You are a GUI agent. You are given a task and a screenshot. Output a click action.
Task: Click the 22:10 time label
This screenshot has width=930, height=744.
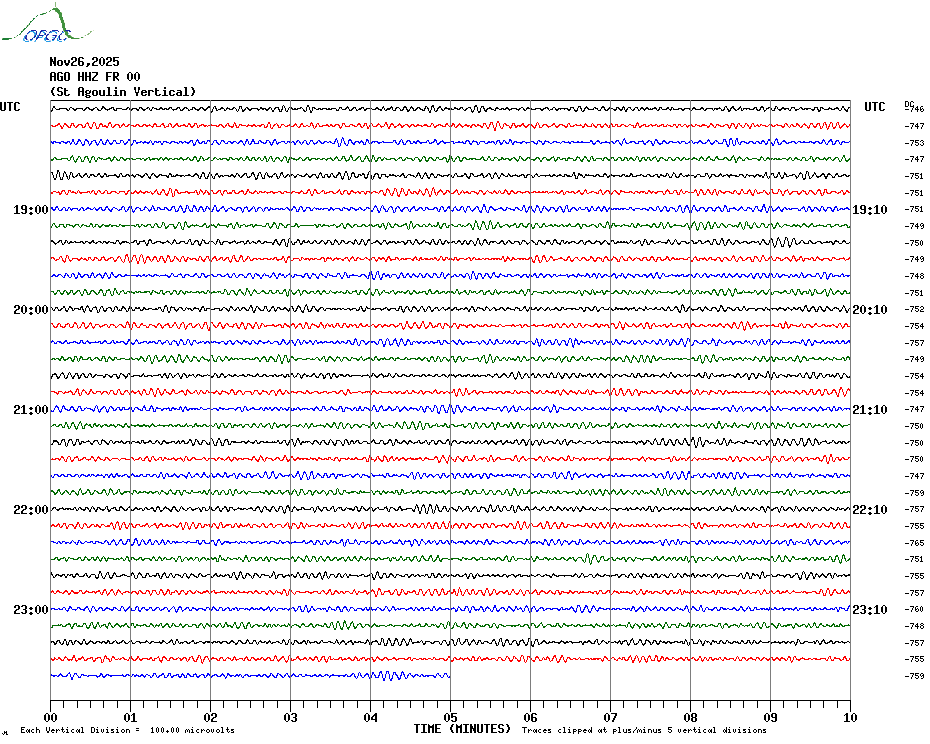click(x=870, y=510)
